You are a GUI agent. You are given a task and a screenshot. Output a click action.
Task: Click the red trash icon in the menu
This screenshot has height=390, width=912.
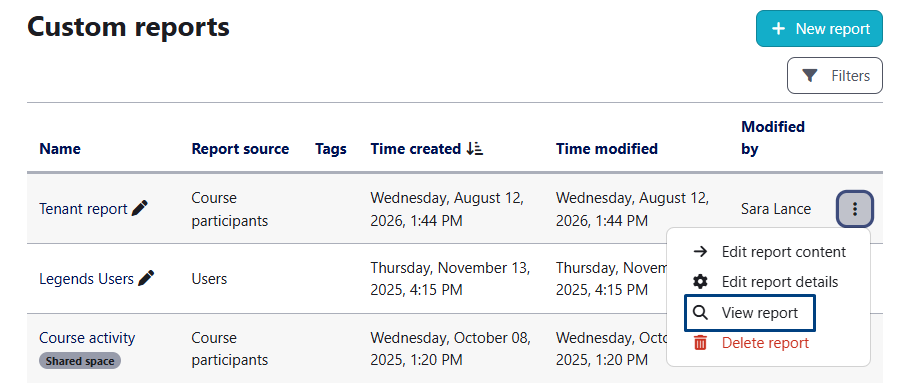point(701,343)
